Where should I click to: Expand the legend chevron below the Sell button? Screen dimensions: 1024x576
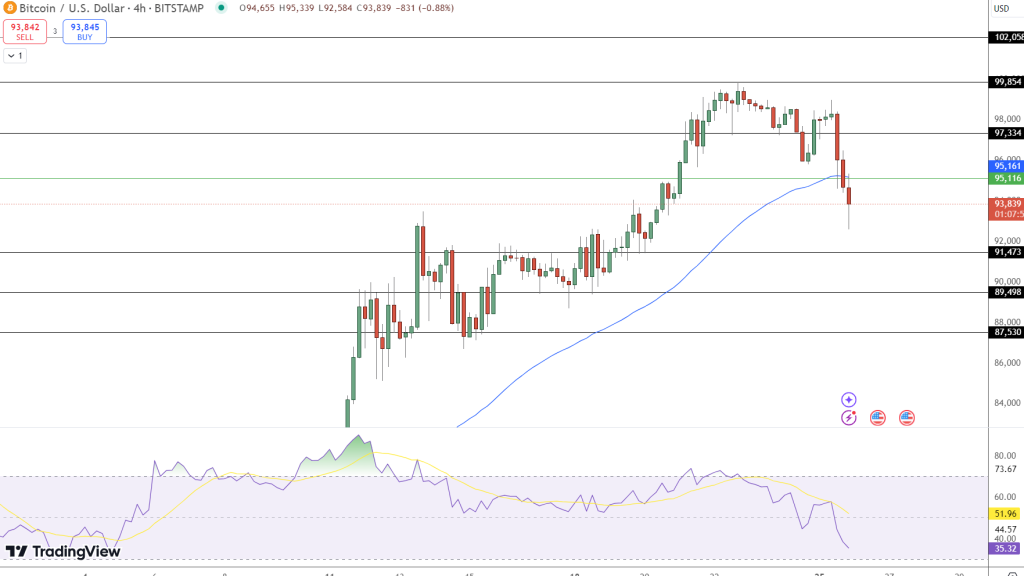14,56
